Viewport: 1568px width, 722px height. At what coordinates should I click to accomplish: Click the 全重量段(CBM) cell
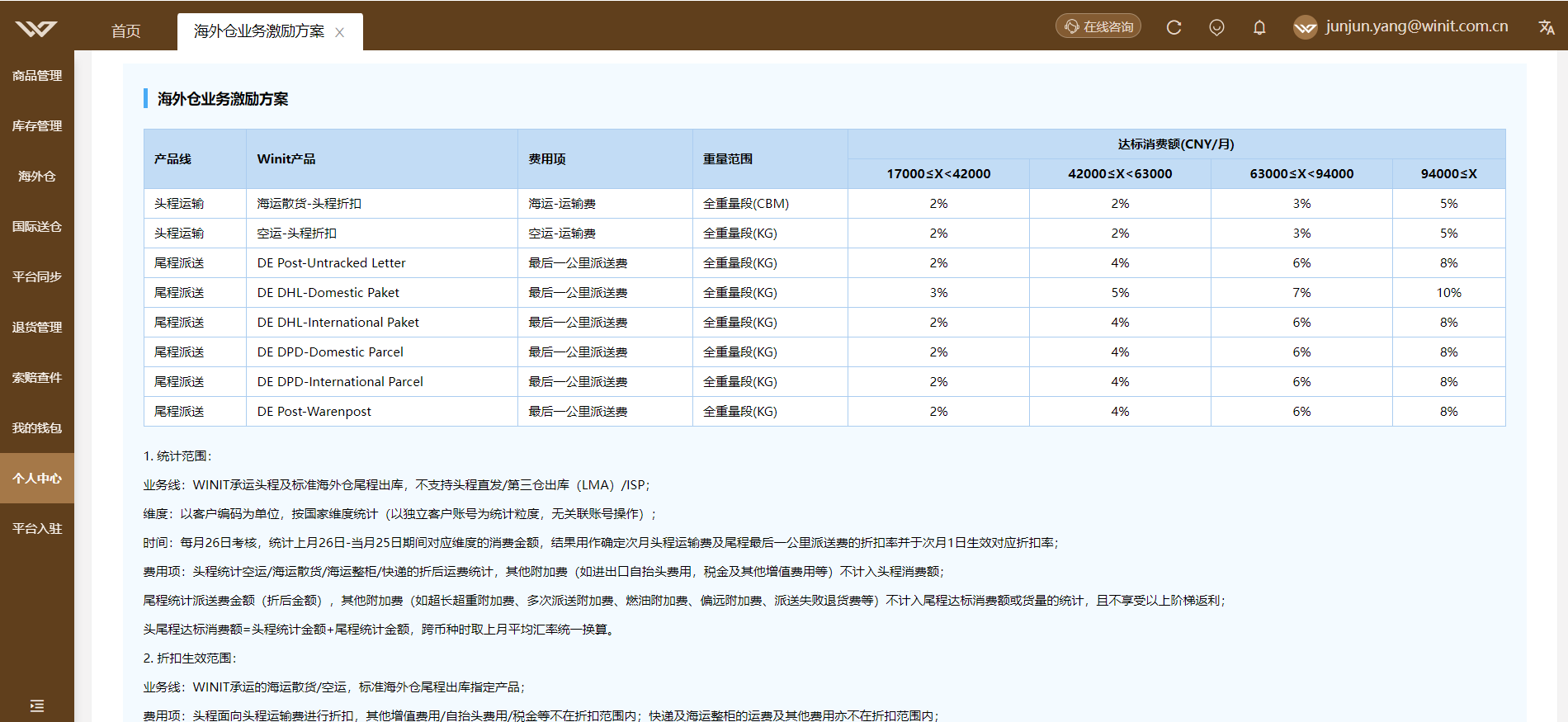point(770,204)
